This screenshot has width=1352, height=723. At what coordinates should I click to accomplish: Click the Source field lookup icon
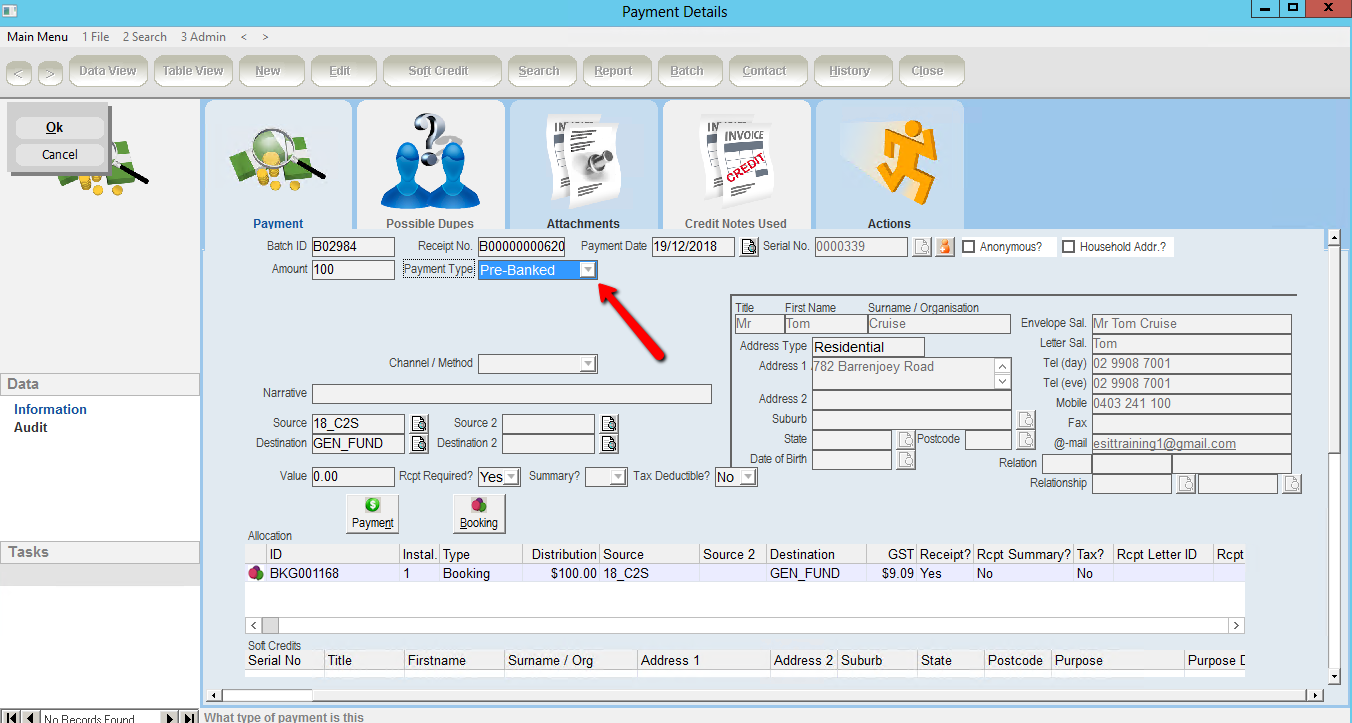coord(419,423)
